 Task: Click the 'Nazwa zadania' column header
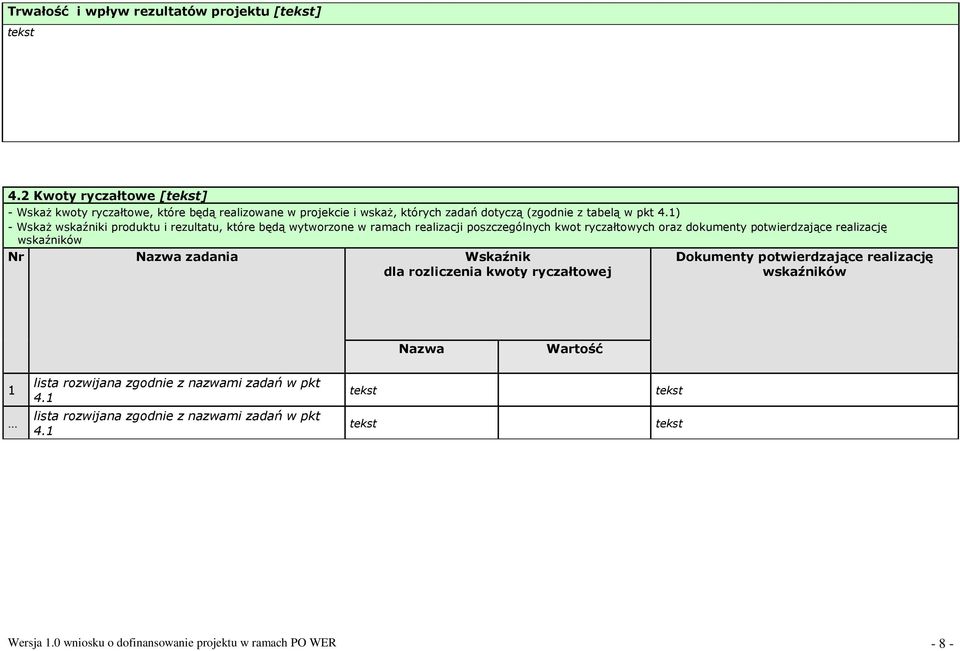[x=187, y=310]
